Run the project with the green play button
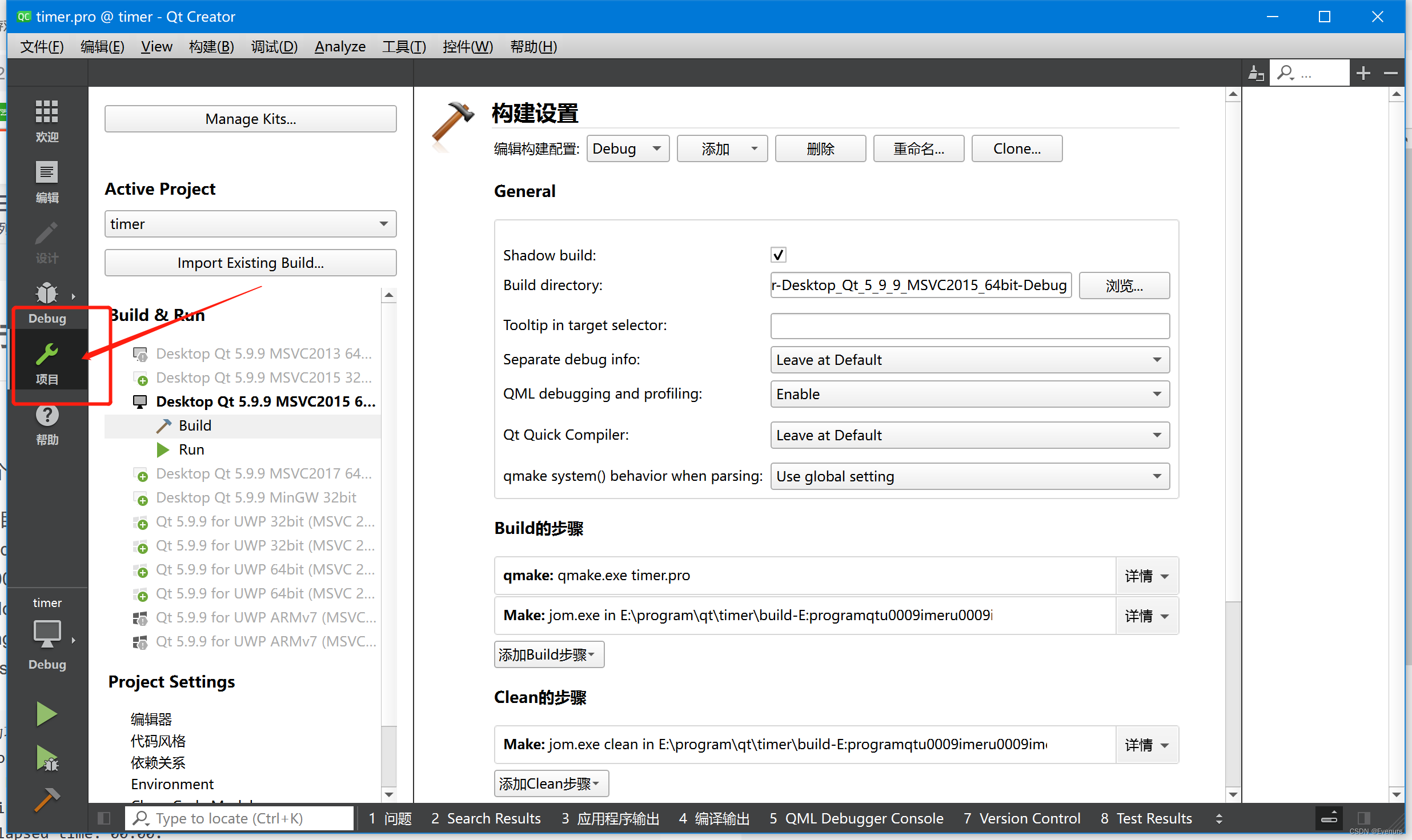Image resolution: width=1412 pixels, height=840 pixels. (47, 714)
